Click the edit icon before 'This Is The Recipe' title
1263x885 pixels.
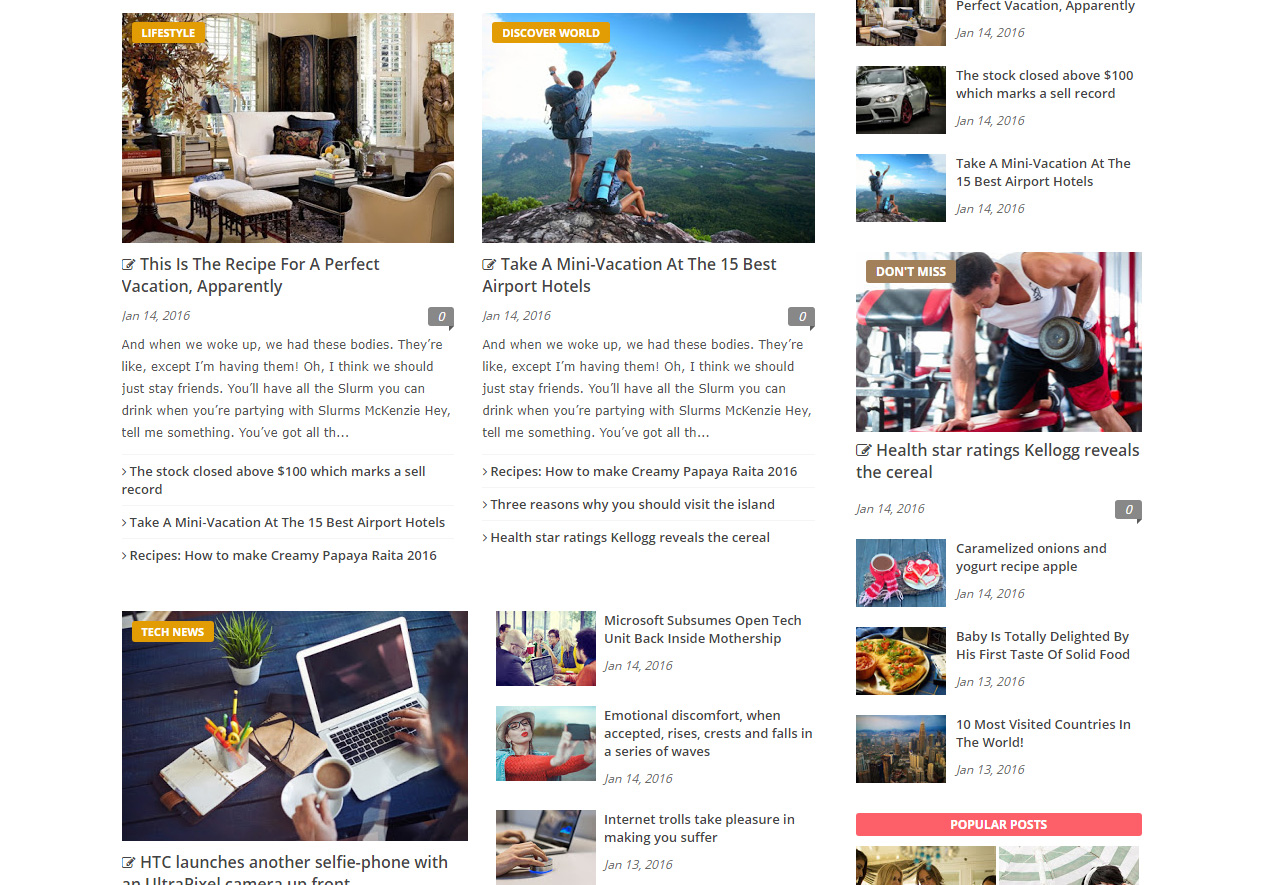[x=129, y=265]
